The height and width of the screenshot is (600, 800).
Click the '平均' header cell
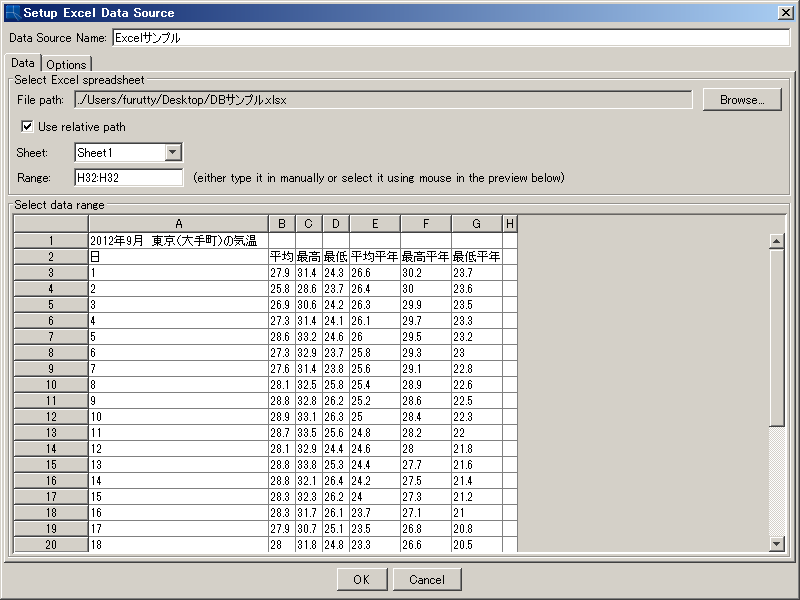(282, 257)
